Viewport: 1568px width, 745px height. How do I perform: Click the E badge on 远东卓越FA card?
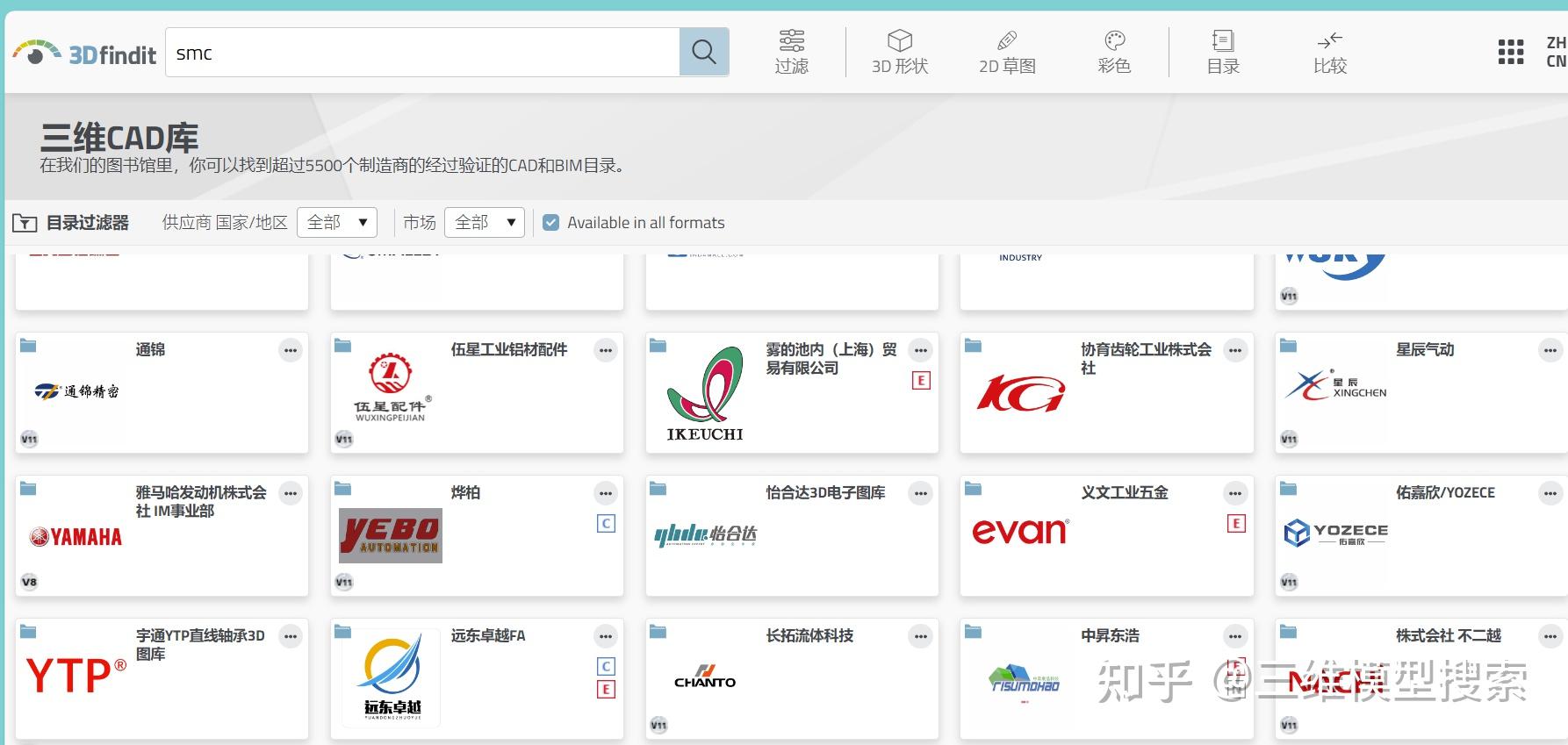click(x=606, y=690)
